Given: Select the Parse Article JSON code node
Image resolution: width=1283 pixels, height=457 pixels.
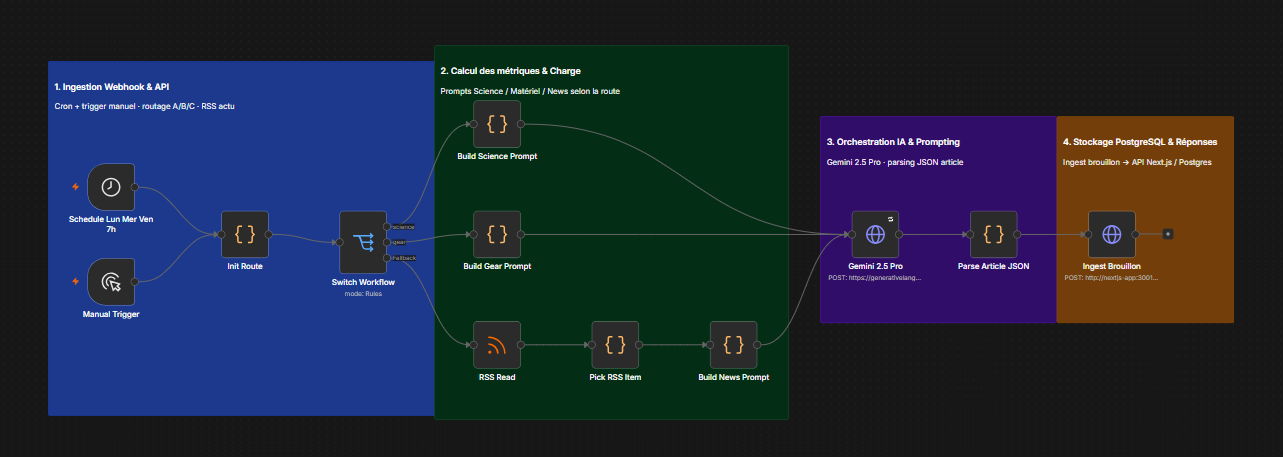Looking at the screenshot, I should (993, 235).
